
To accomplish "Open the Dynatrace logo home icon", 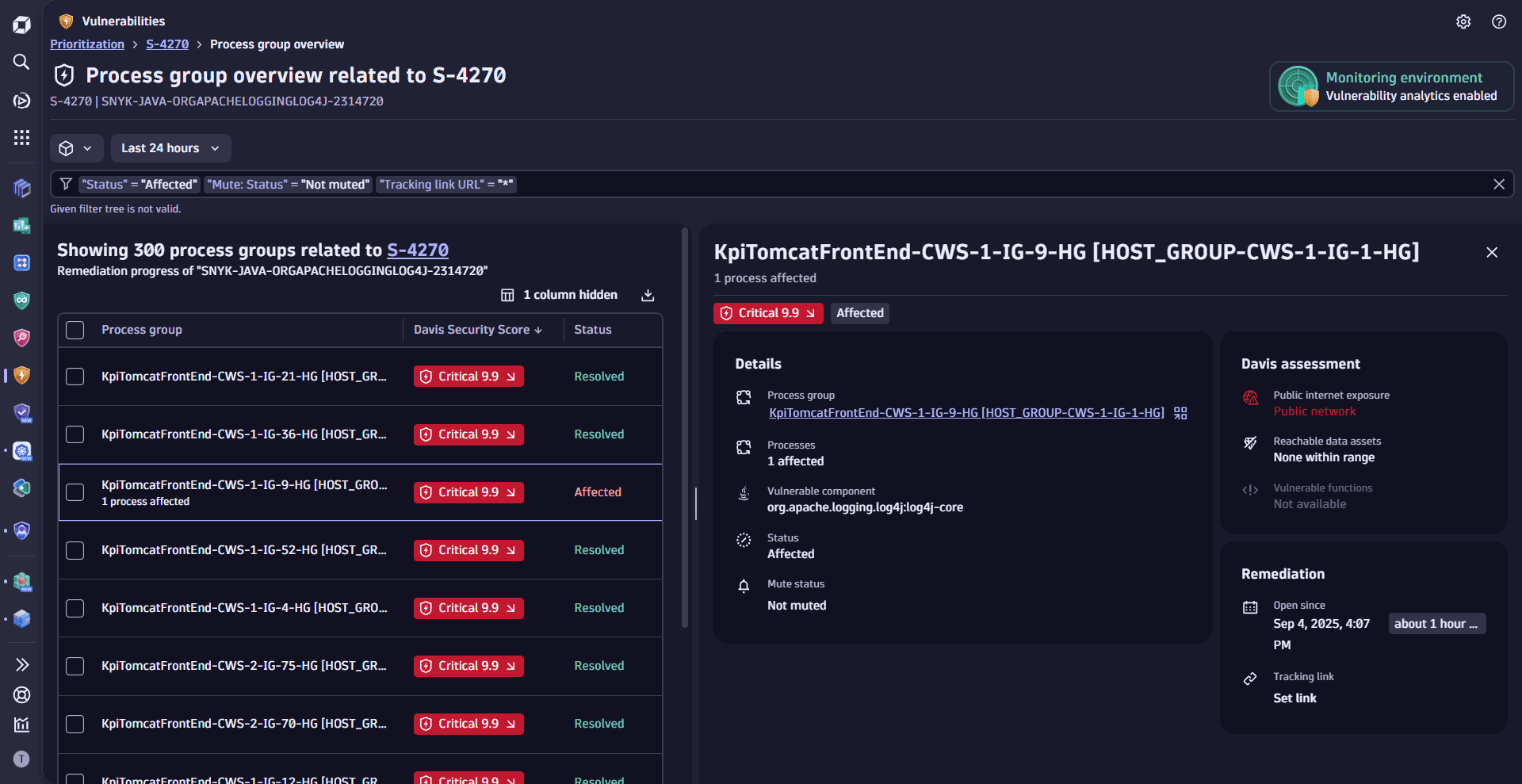I will (x=21, y=25).
